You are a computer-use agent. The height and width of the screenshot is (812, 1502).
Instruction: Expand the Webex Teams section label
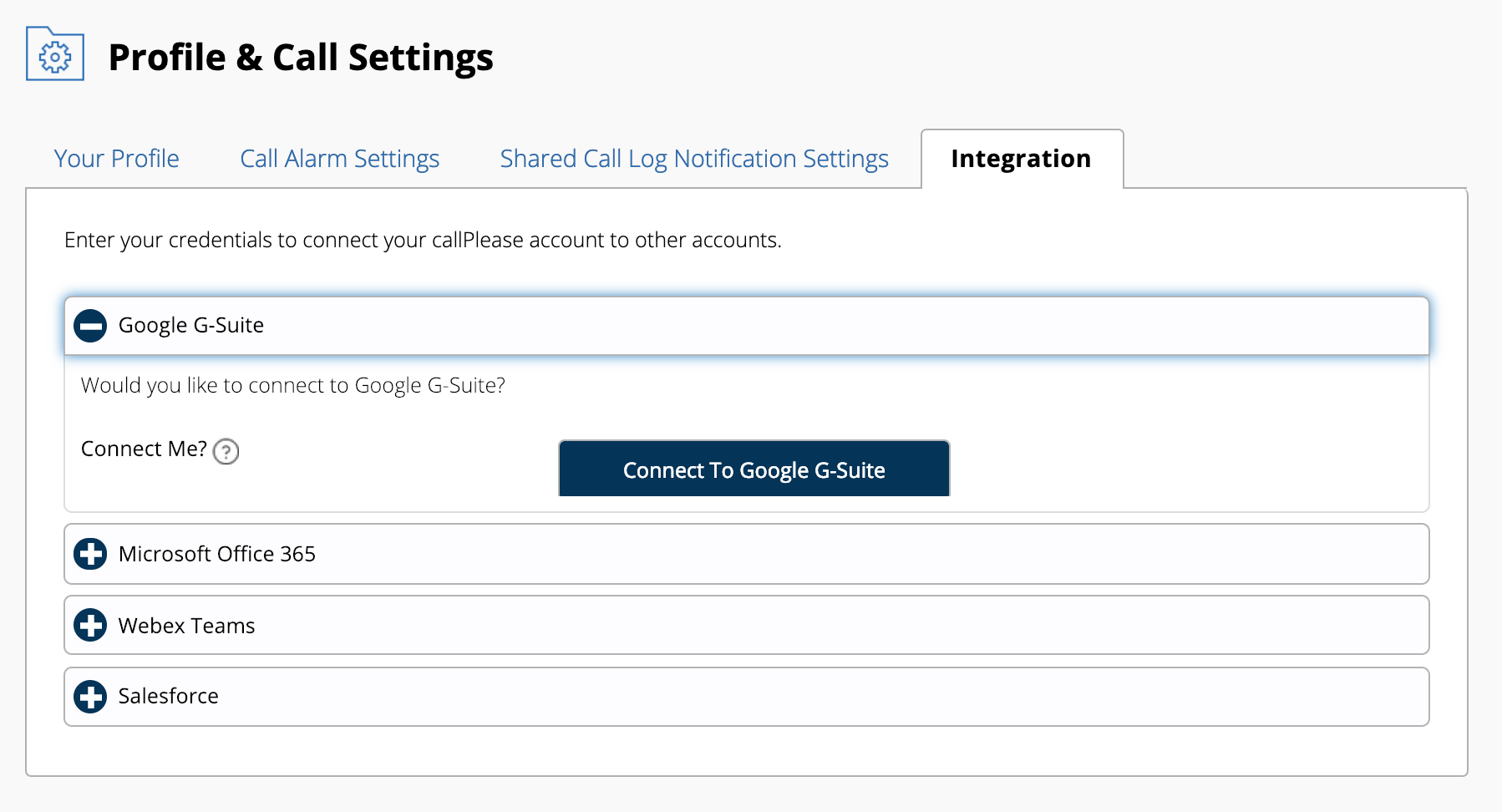[186, 626]
